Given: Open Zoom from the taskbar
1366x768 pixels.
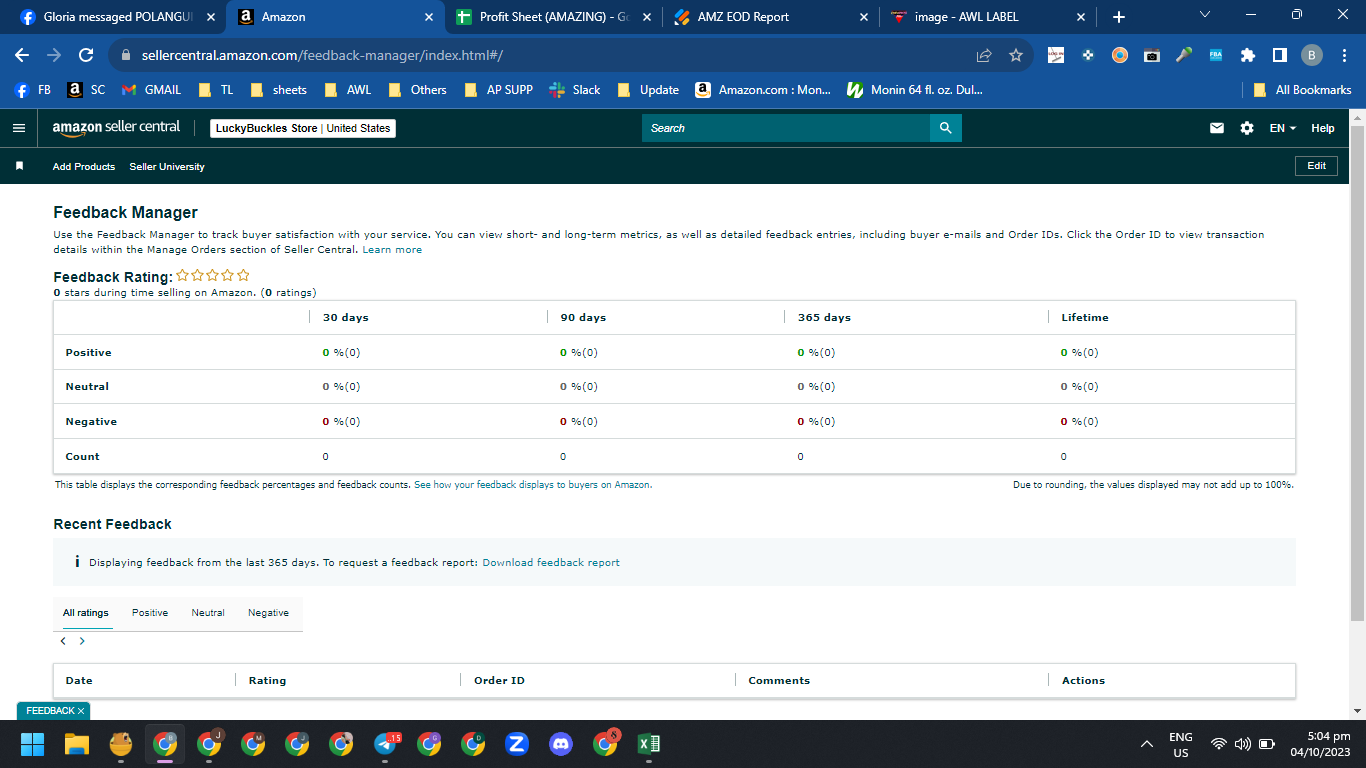Looking at the screenshot, I should tap(517, 743).
